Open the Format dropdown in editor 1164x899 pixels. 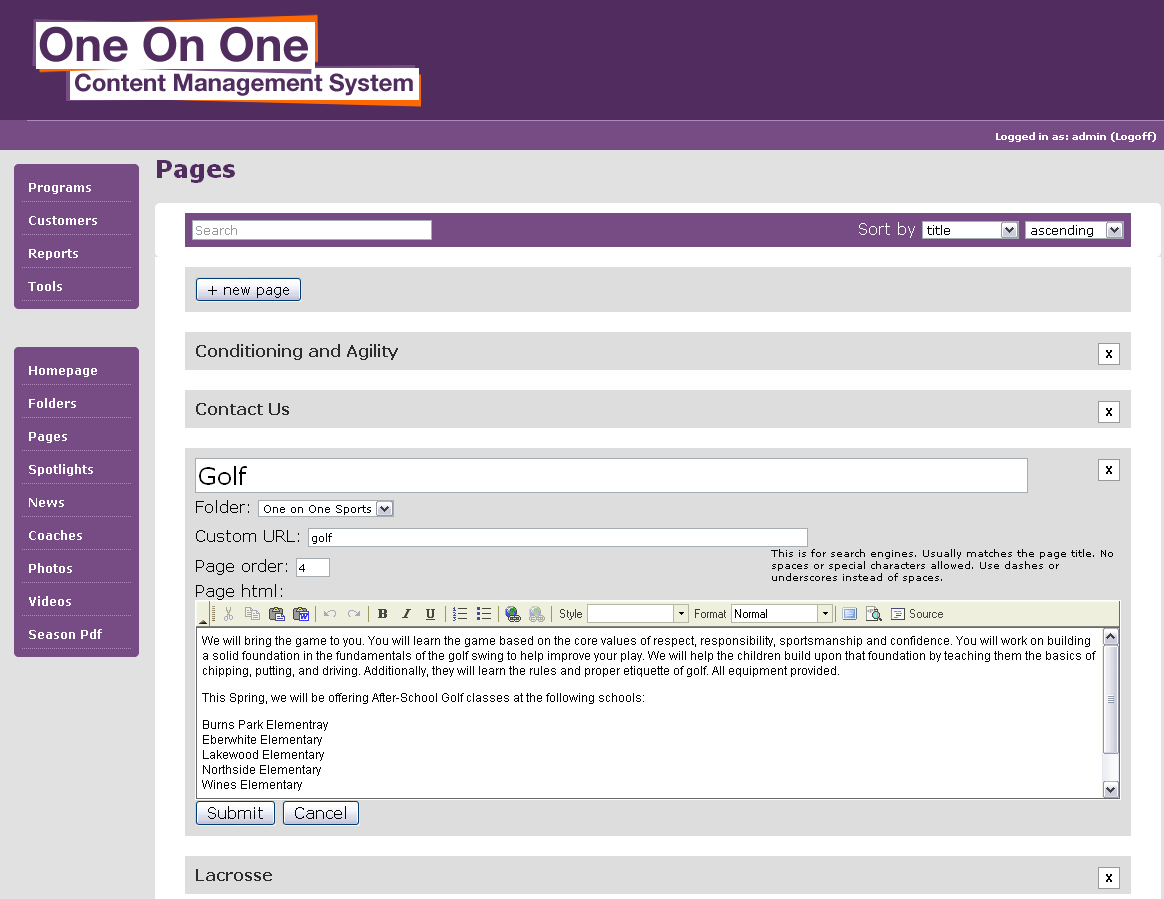(x=781, y=614)
